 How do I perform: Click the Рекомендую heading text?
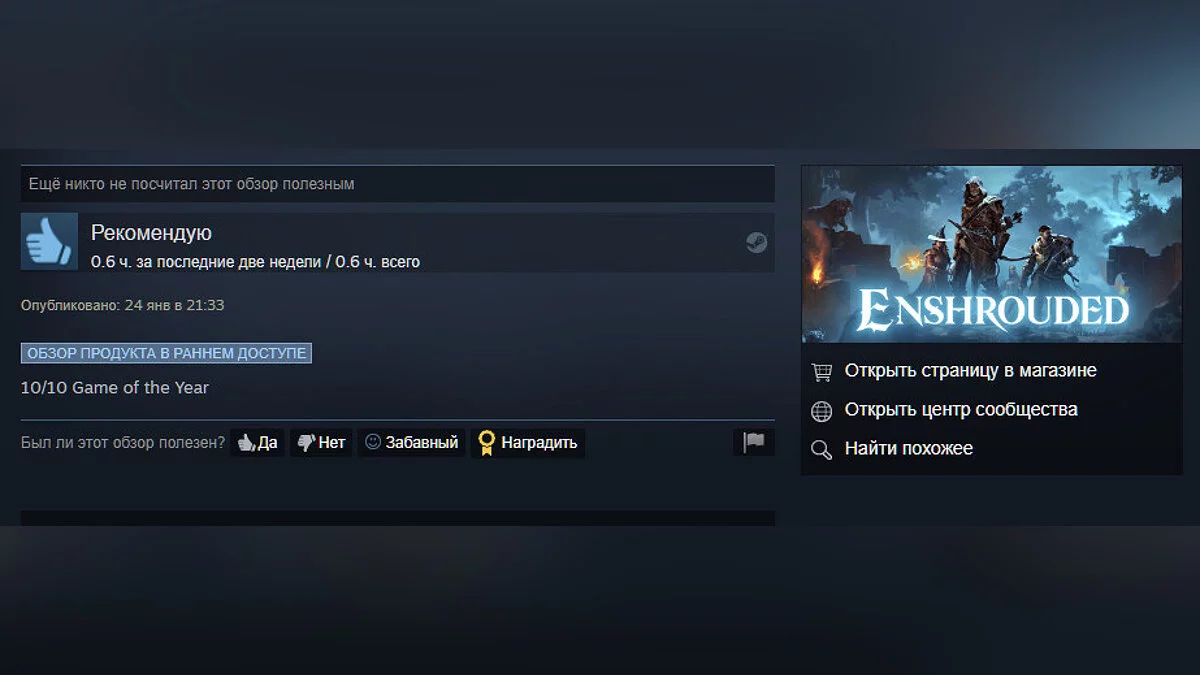click(151, 233)
